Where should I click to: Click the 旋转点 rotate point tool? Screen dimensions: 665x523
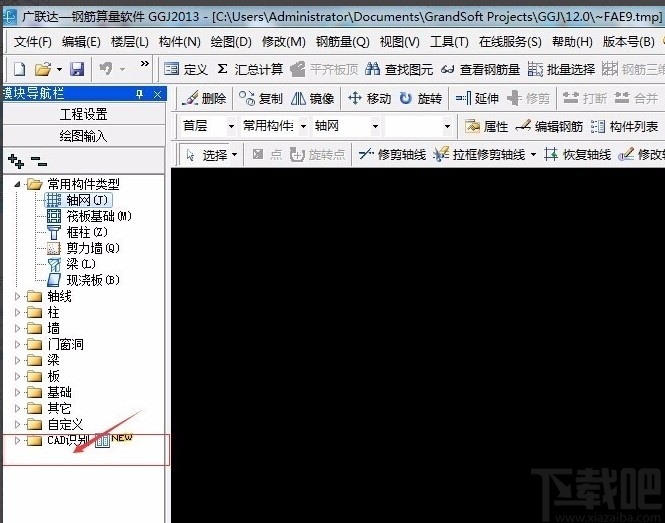click(318, 155)
